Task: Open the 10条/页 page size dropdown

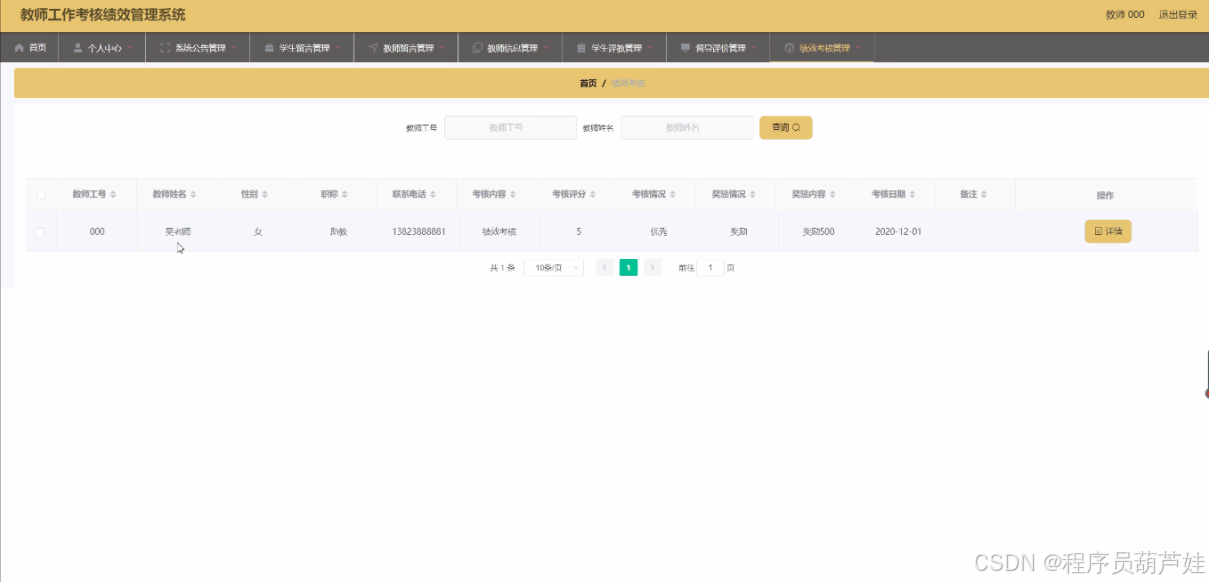Action: [553, 267]
